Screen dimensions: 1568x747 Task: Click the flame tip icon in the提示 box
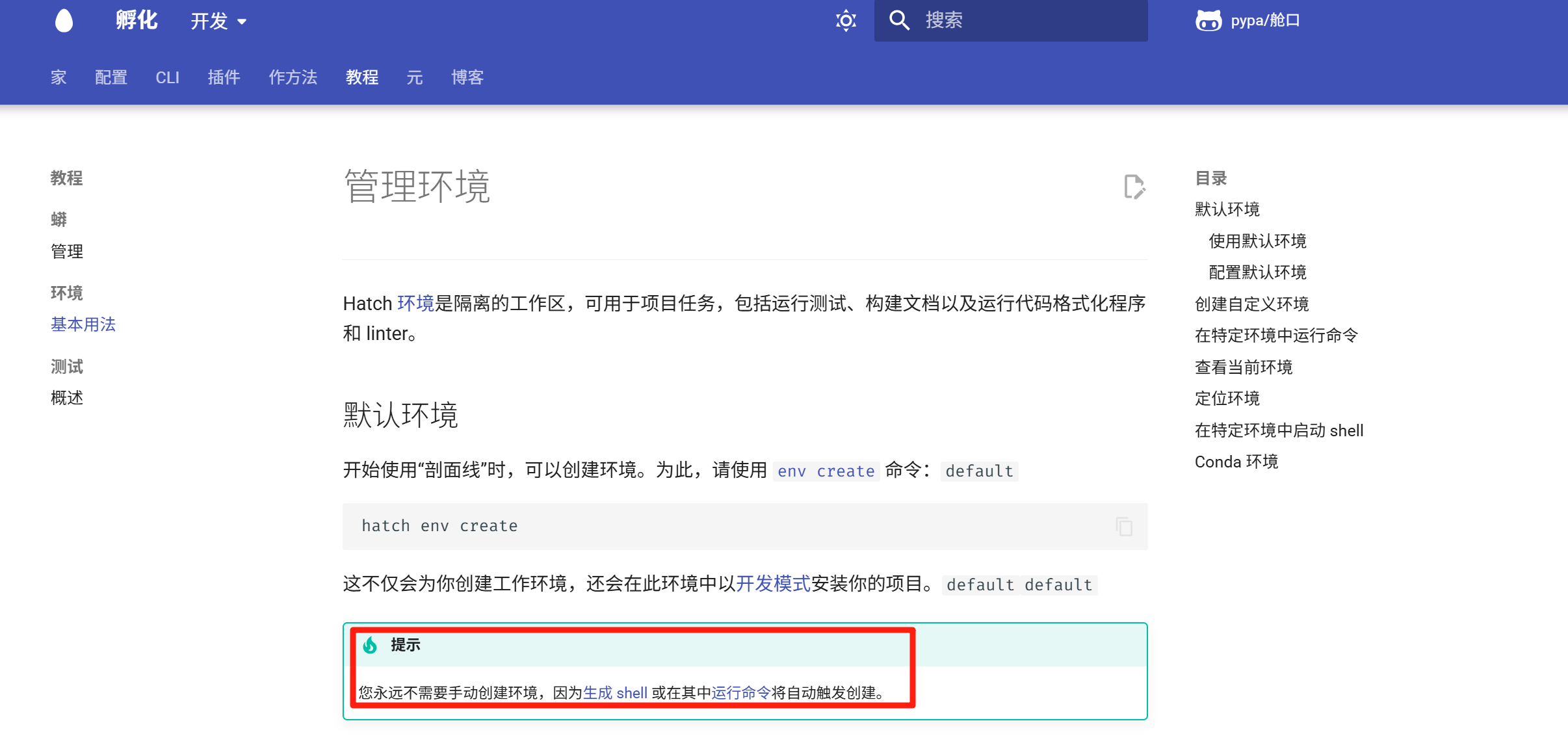pos(369,645)
